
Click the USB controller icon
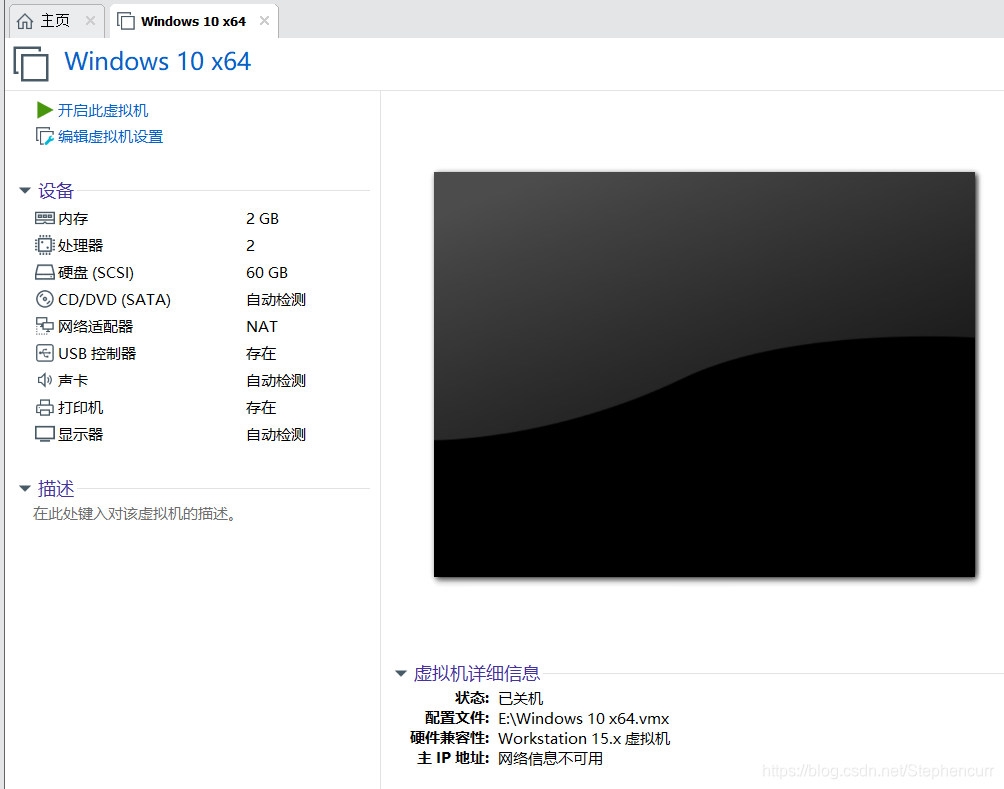pyautogui.click(x=44, y=353)
